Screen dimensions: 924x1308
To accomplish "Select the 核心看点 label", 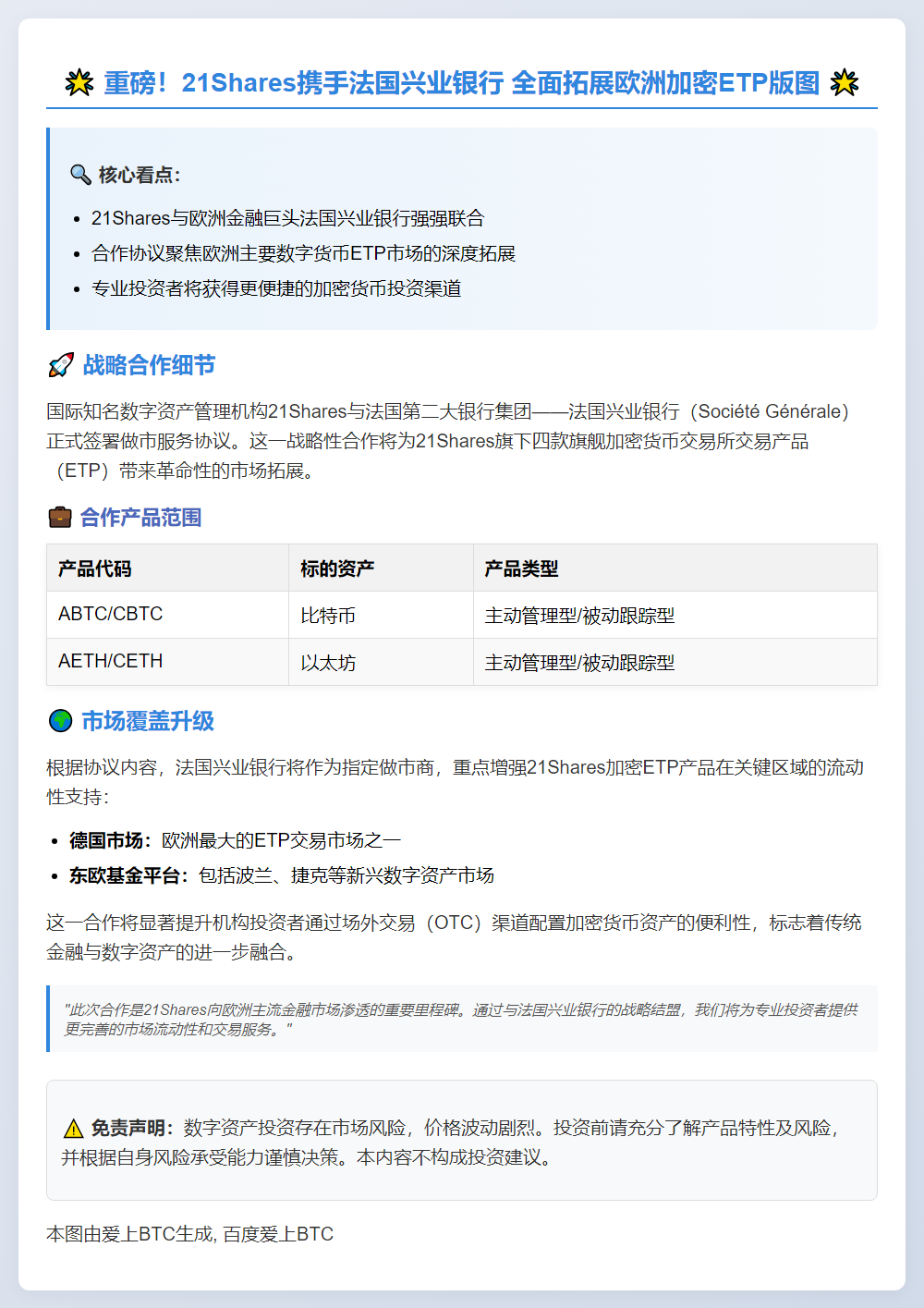I will [140, 175].
